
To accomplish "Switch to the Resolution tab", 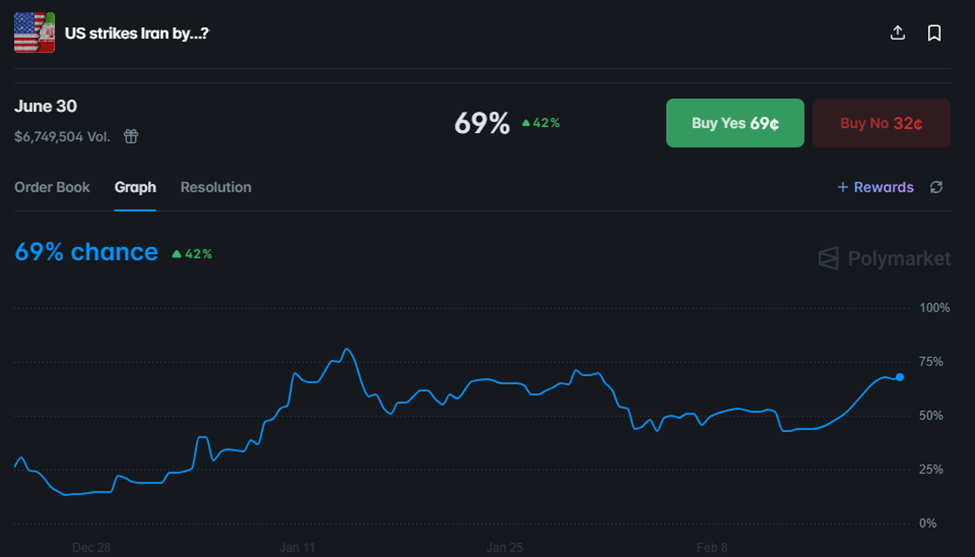I will click(x=216, y=187).
